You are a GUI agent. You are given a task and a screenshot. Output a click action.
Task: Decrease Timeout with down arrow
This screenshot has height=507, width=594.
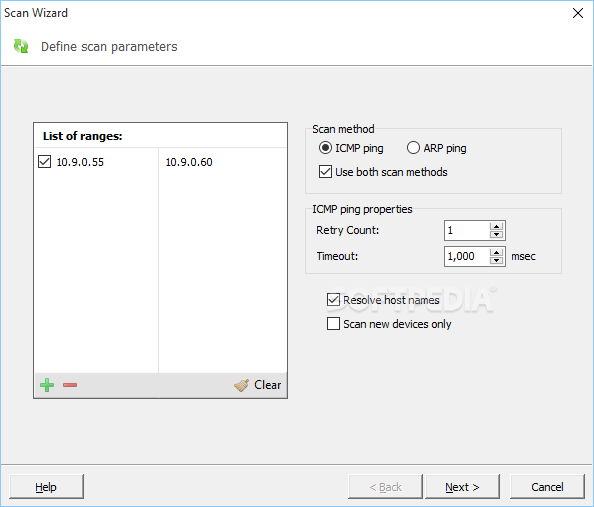496,260
